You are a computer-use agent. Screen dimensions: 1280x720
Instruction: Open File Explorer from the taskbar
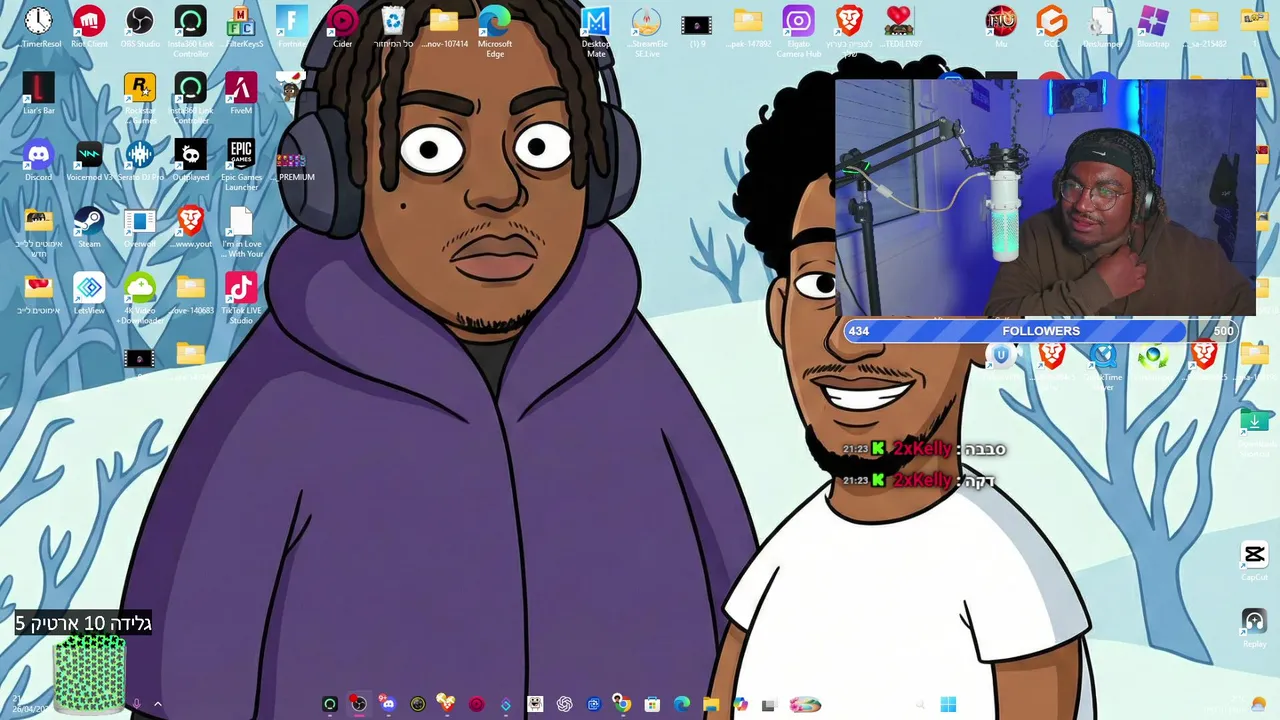click(711, 704)
